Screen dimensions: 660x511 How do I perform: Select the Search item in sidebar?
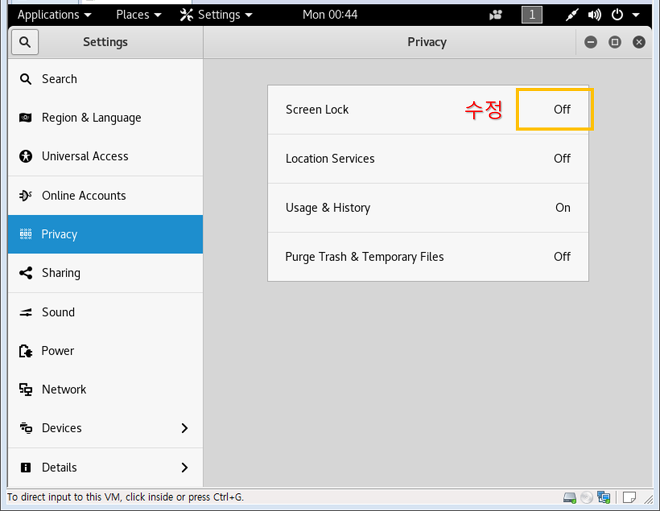pos(105,79)
